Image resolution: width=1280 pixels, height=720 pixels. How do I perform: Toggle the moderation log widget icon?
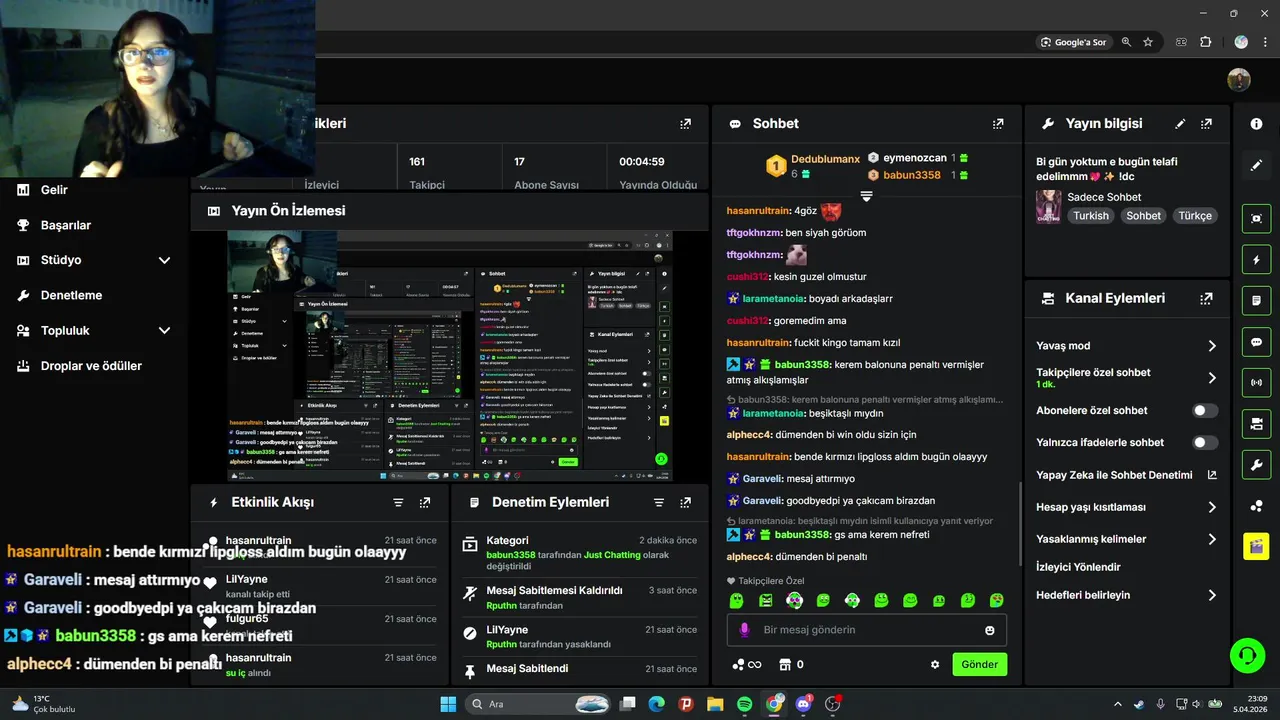point(1256,300)
